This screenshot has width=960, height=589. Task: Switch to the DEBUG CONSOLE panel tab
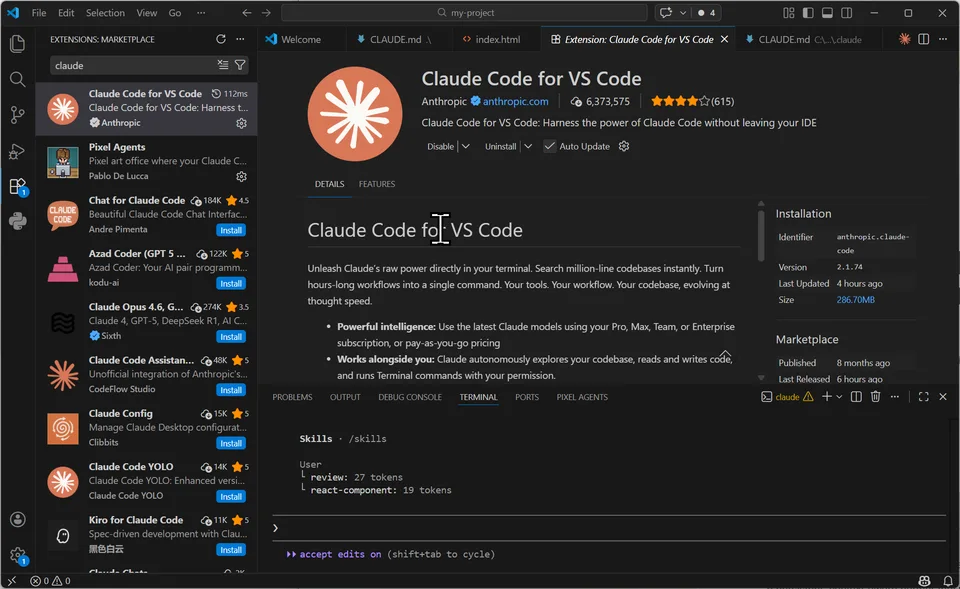point(410,397)
